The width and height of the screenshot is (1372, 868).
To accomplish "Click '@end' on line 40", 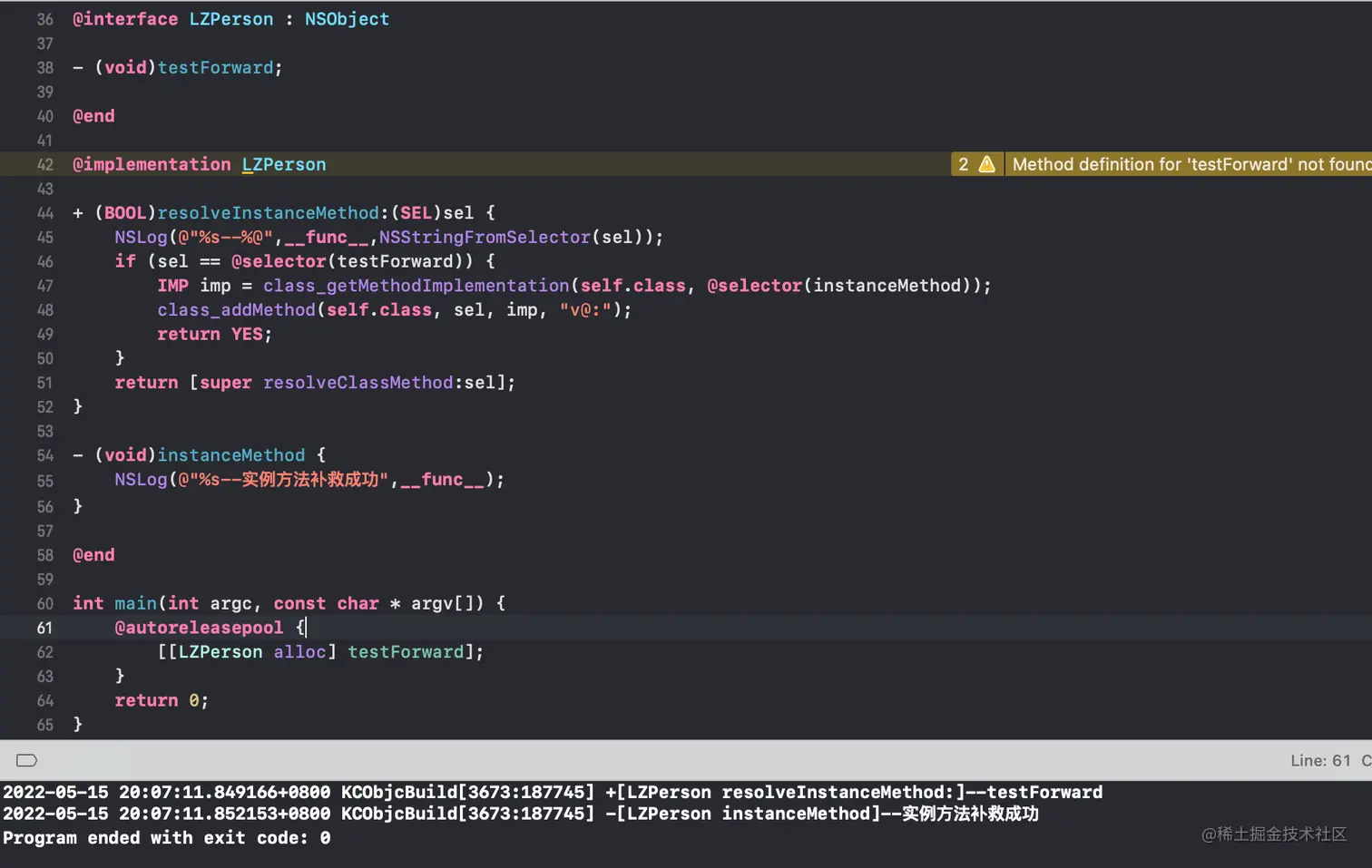I will 93,116.
